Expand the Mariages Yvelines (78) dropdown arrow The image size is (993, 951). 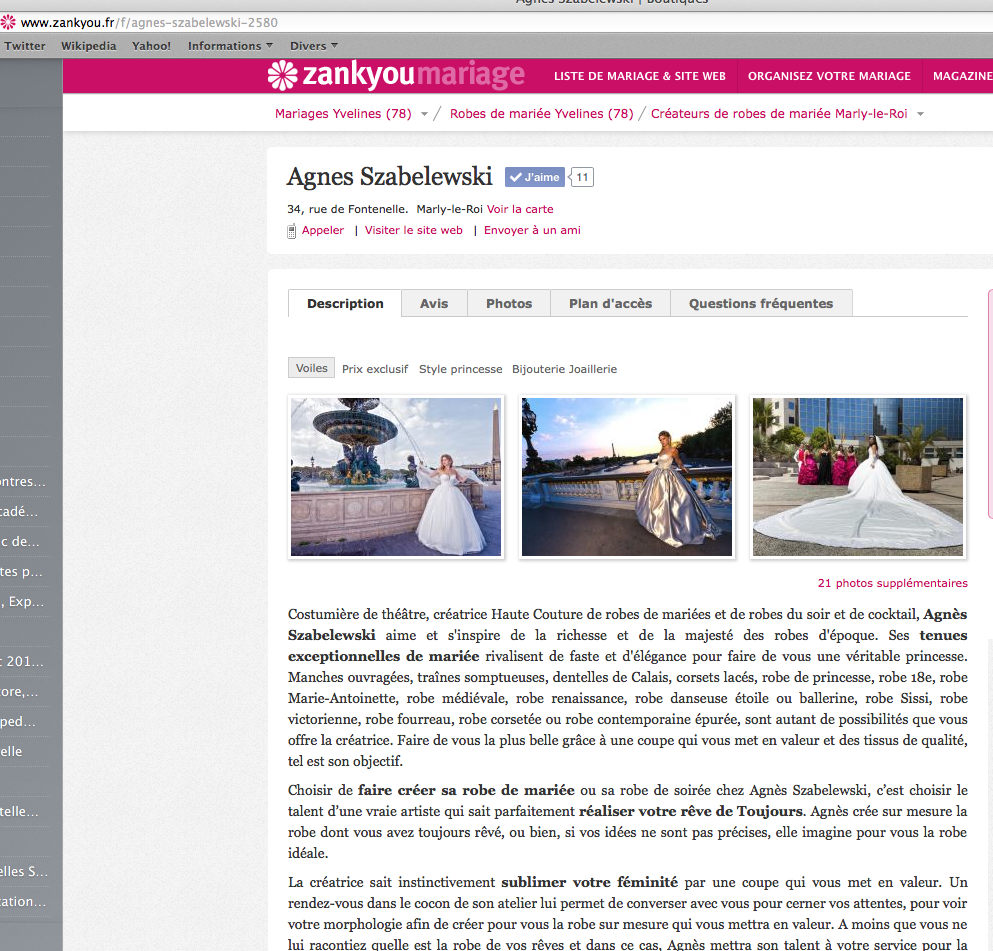pos(424,115)
